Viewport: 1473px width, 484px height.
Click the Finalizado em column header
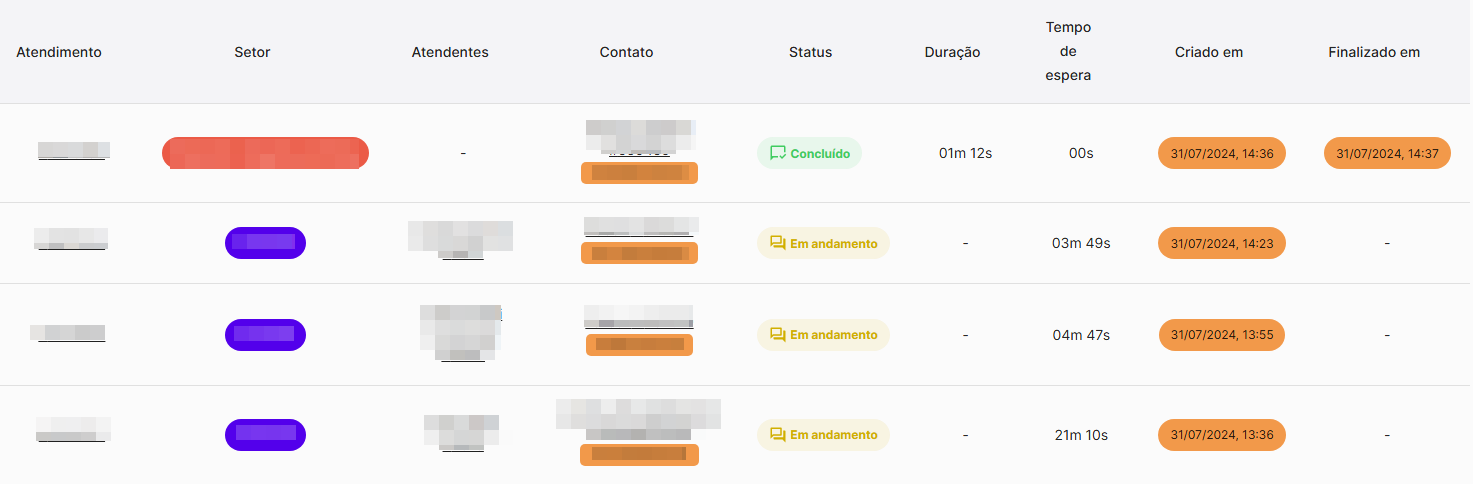click(x=1374, y=52)
